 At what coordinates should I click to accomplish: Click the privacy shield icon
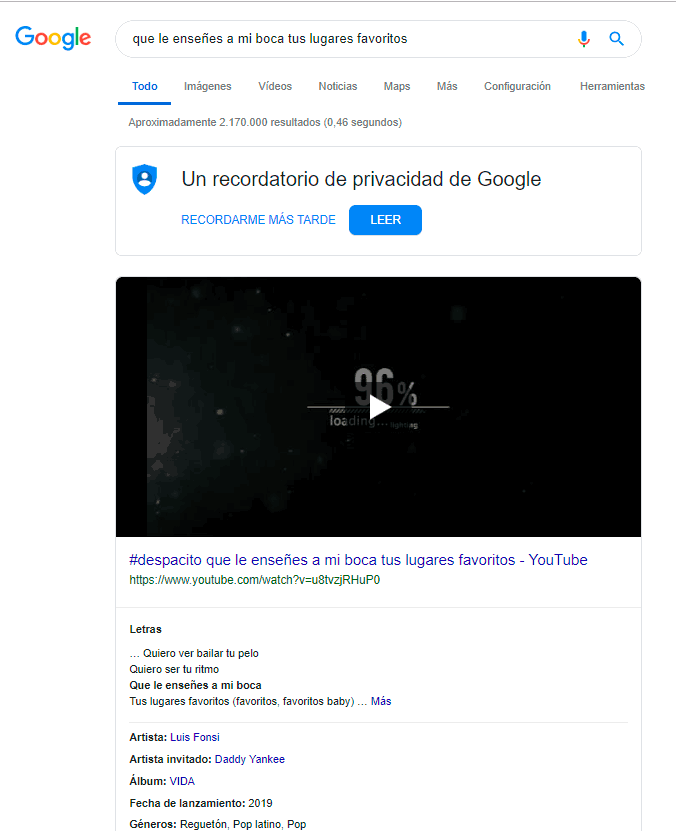click(x=145, y=179)
